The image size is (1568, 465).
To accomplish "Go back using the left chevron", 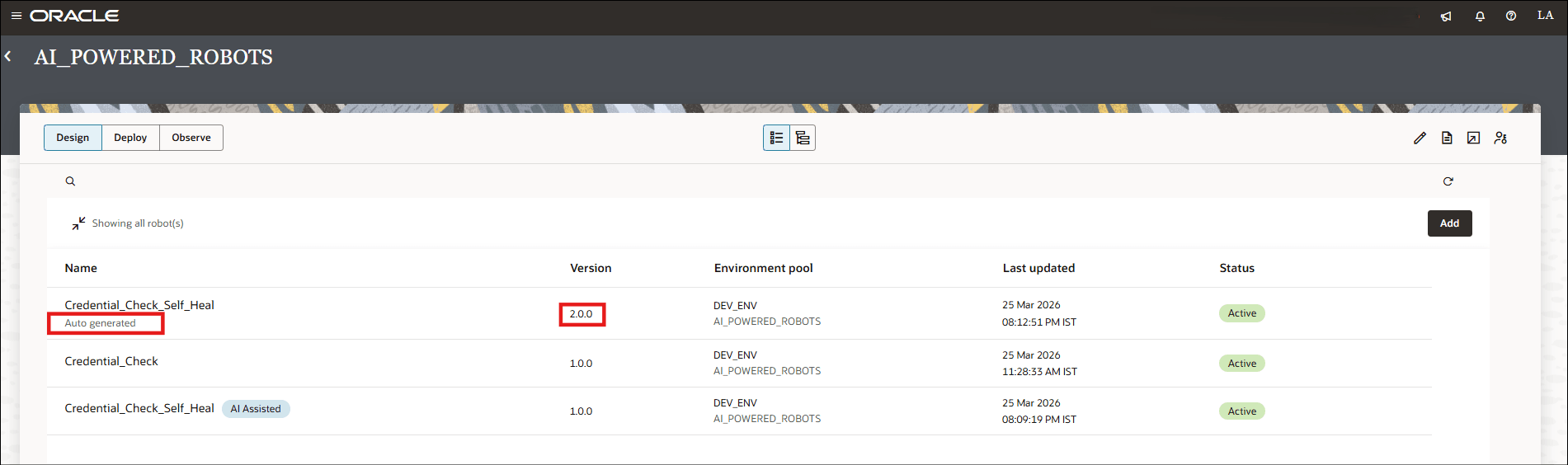I will pyautogui.click(x=8, y=56).
